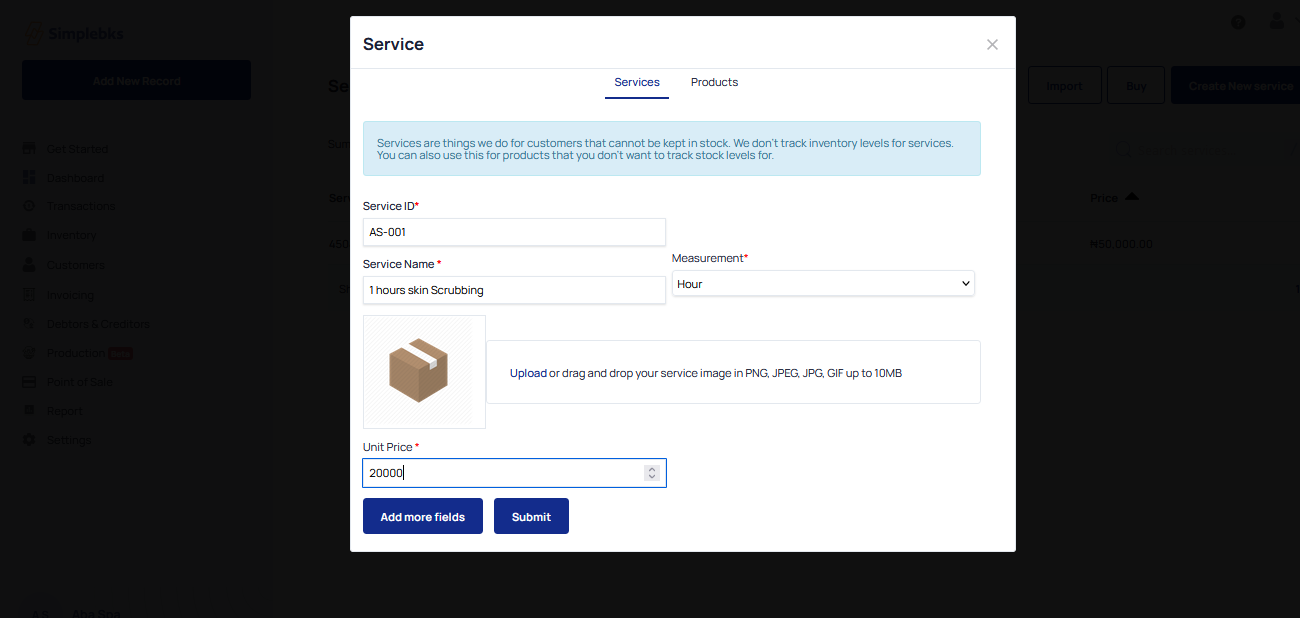Open Point of Sale icon in the sidebar

point(29,382)
